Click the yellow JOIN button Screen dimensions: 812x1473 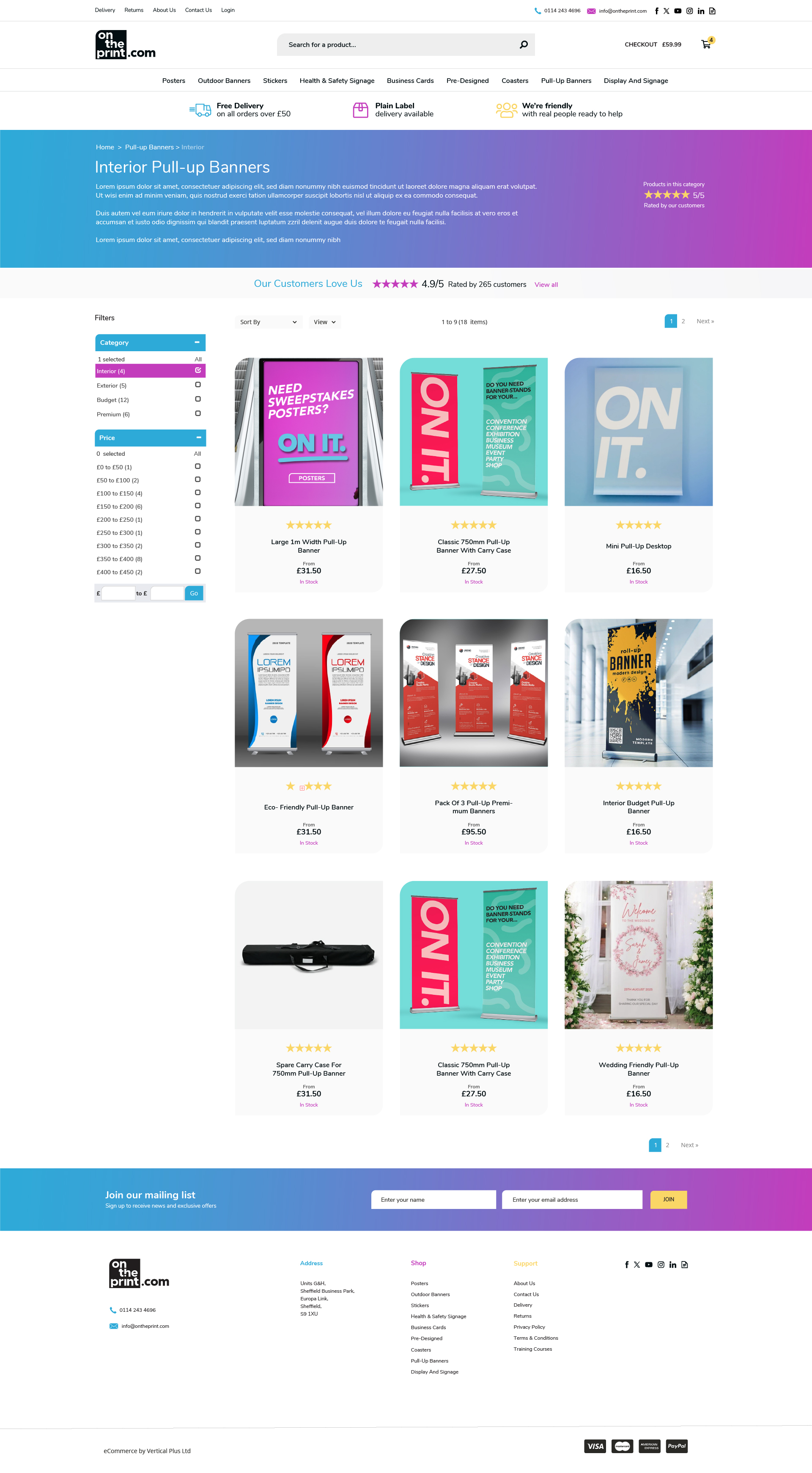point(669,1199)
